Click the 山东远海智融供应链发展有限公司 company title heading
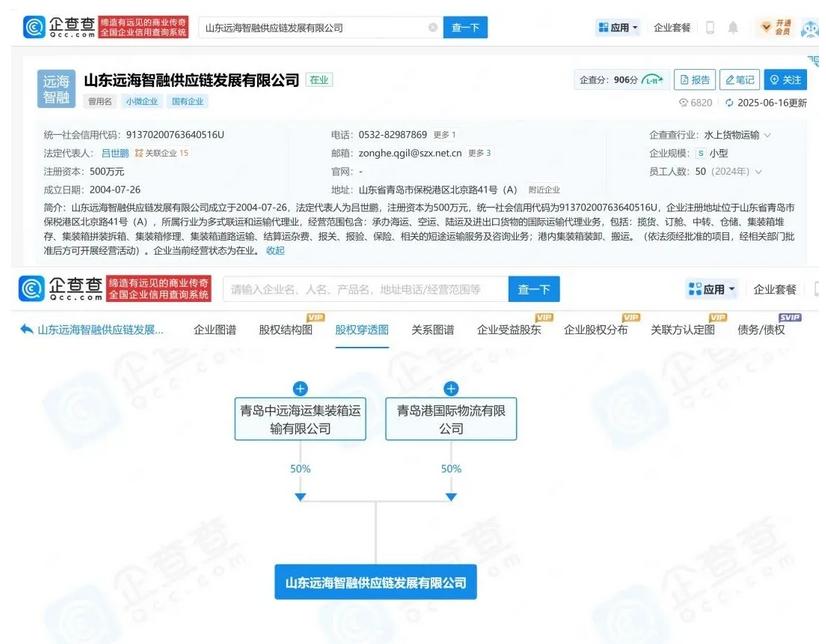 click(192, 80)
